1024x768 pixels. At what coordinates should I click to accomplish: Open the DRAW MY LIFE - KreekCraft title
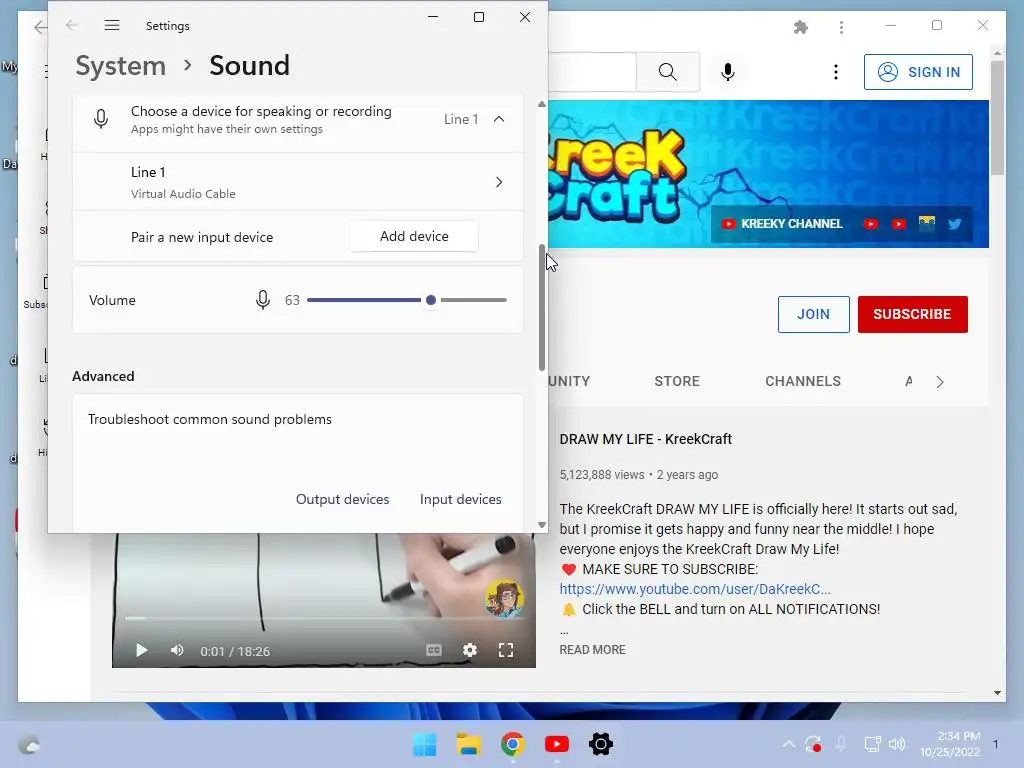pyautogui.click(x=645, y=439)
